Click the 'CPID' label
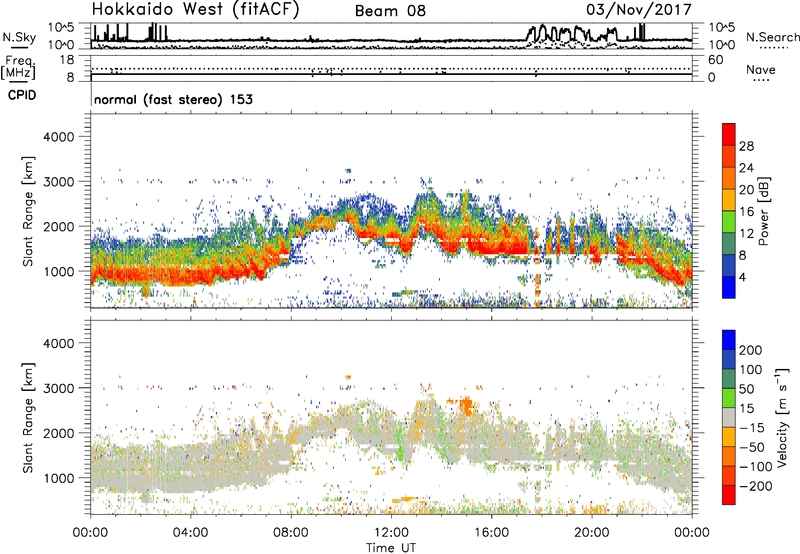Viewport: 800px width, 554px height. tap(22, 95)
